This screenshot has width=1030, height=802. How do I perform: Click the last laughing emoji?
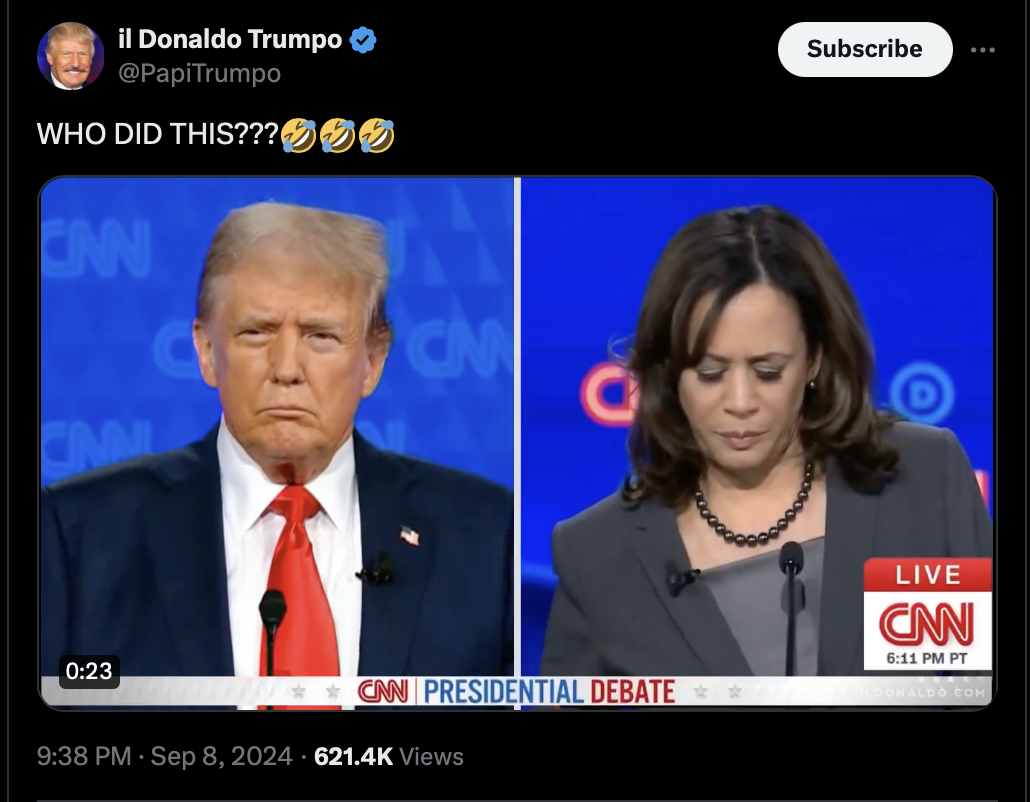pyautogui.click(x=376, y=135)
